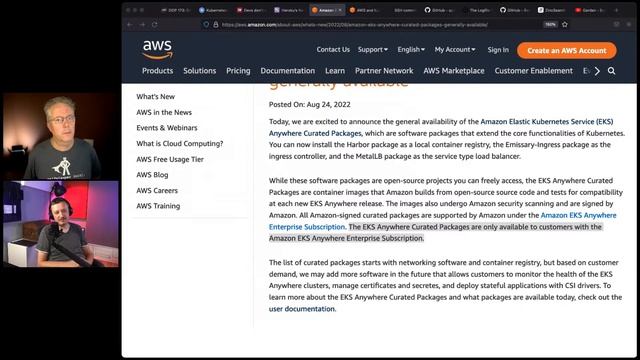This screenshot has width=640, height=360.
Task: Click Create an AWS Account button
Action: 567,51
